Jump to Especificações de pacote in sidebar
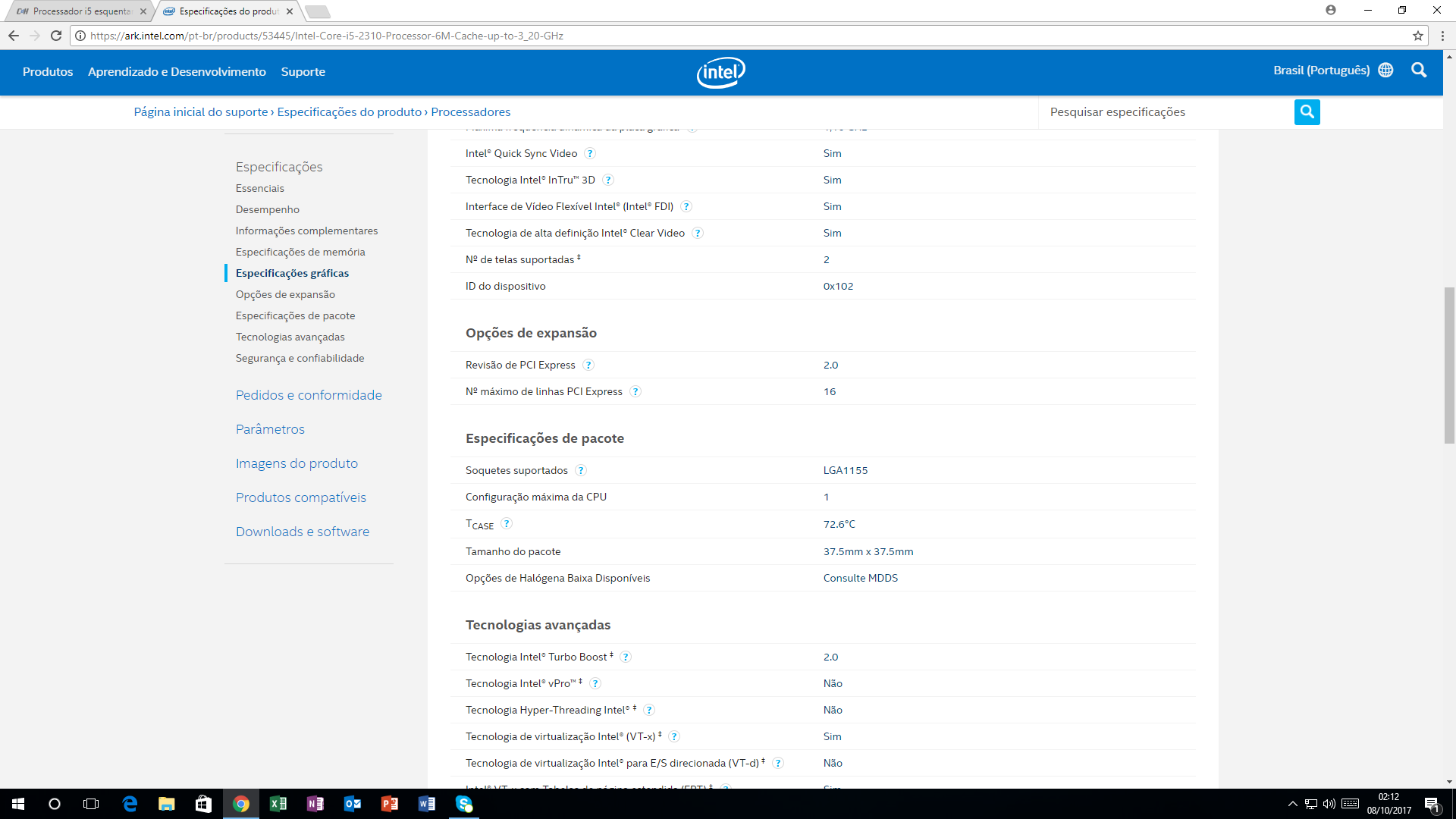The width and height of the screenshot is (1456, 819). pyautogui.click(x=295, y=316)
